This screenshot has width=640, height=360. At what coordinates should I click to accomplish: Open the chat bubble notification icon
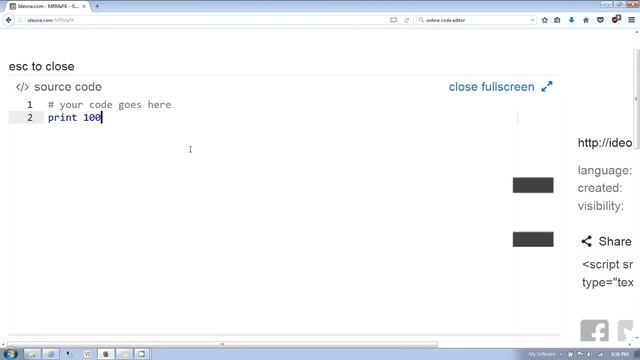point(616,19)
